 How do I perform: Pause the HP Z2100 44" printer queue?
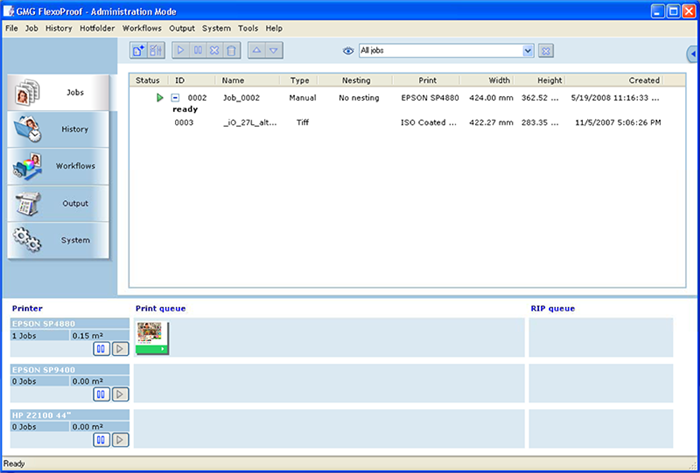pyautogui.click(x=102, y=439)
